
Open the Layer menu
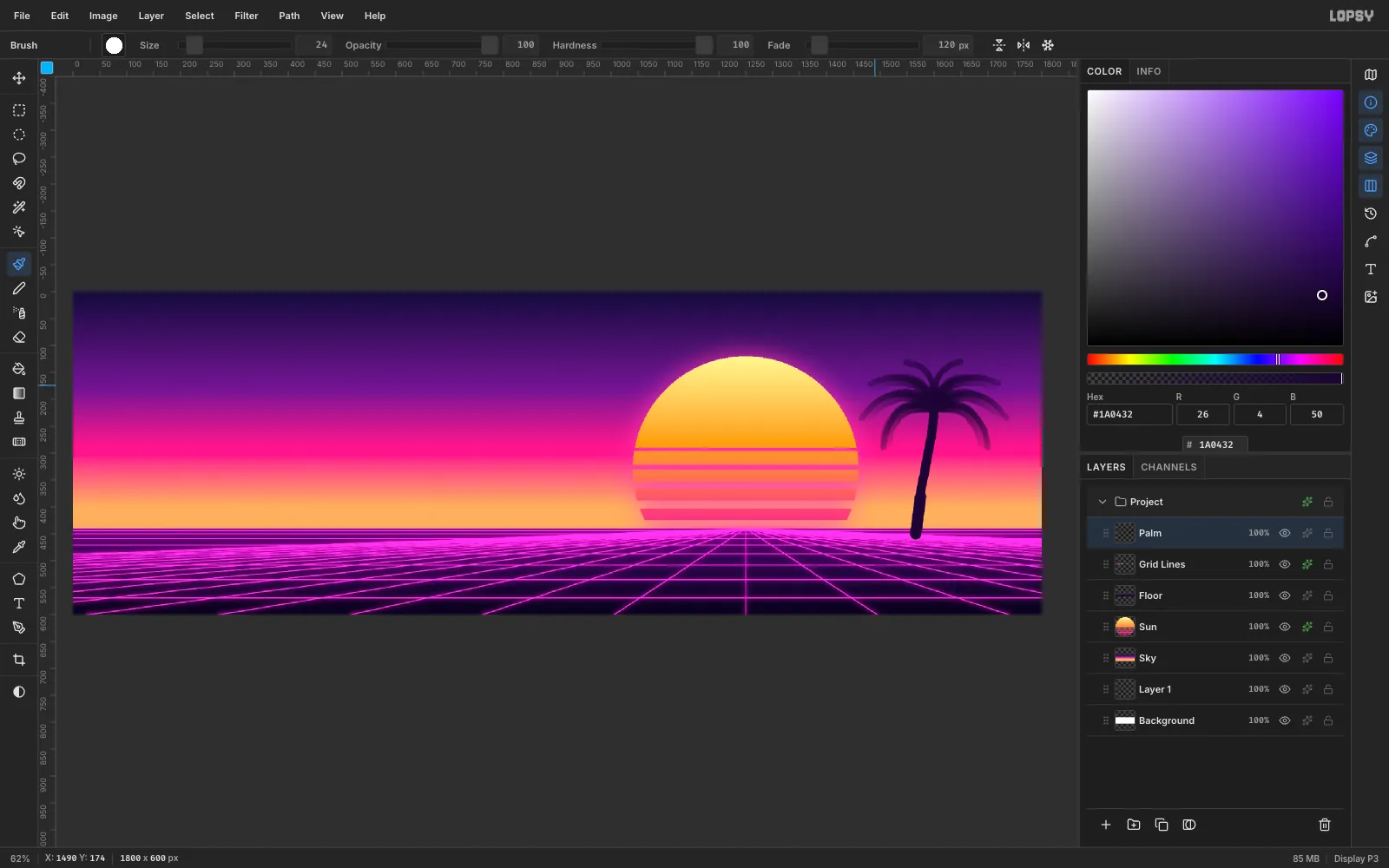click(x=151, y=16)
